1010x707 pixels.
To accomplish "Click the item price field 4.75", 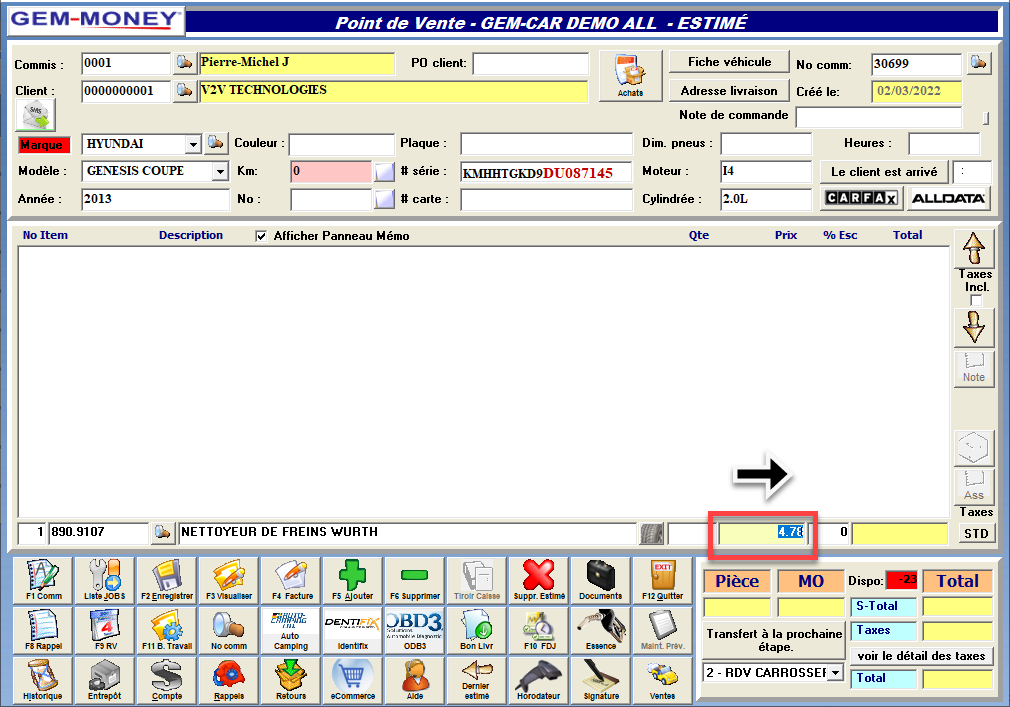I will coord(763,533).
